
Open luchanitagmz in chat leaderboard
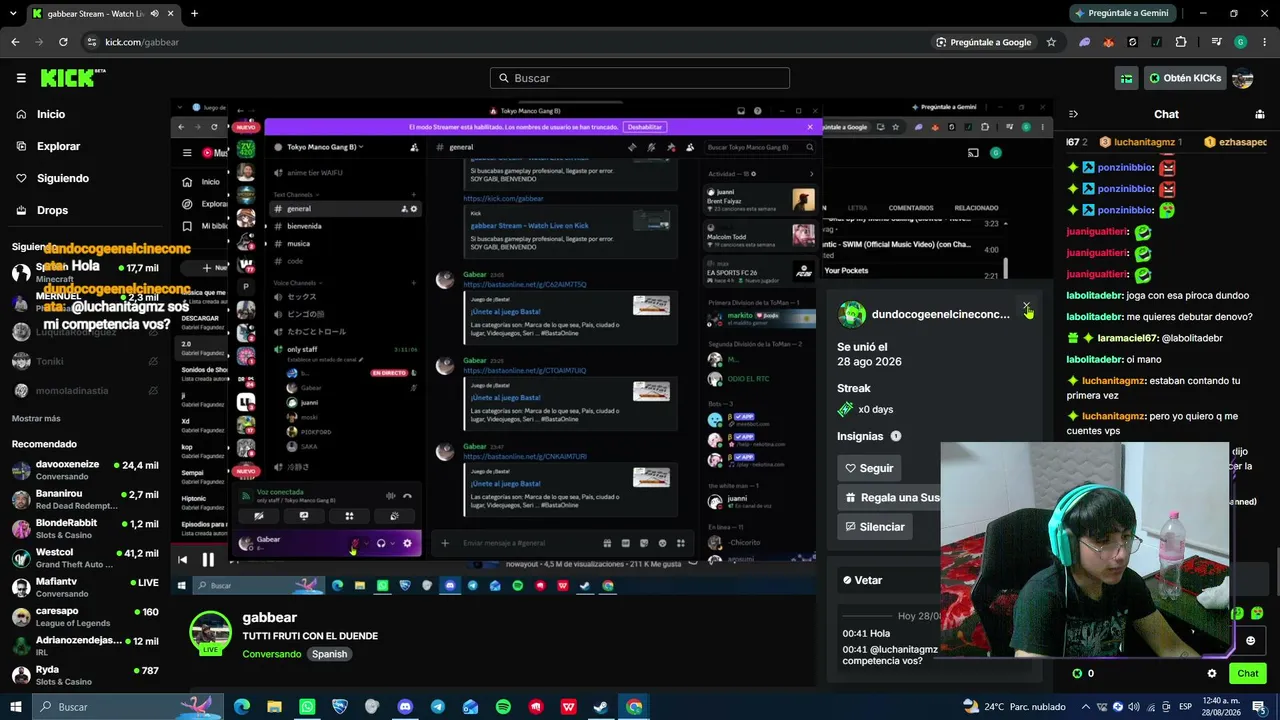pyautogui.click(x=1141, y=142)
